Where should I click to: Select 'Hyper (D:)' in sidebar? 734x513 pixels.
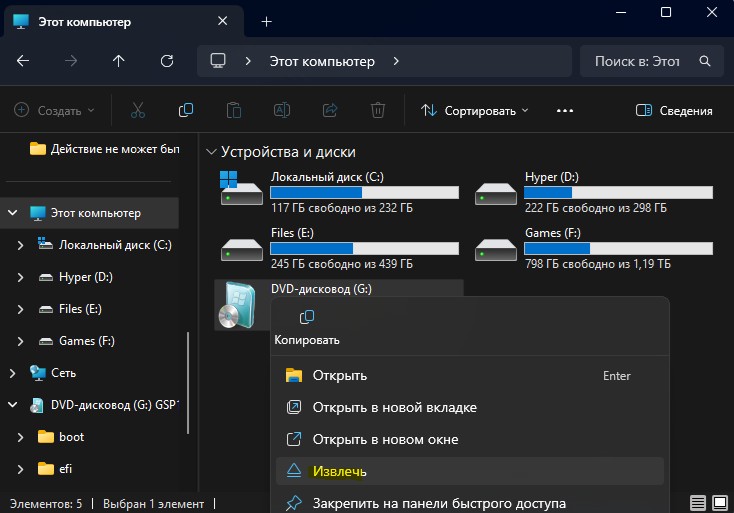(x=86, y=277)
